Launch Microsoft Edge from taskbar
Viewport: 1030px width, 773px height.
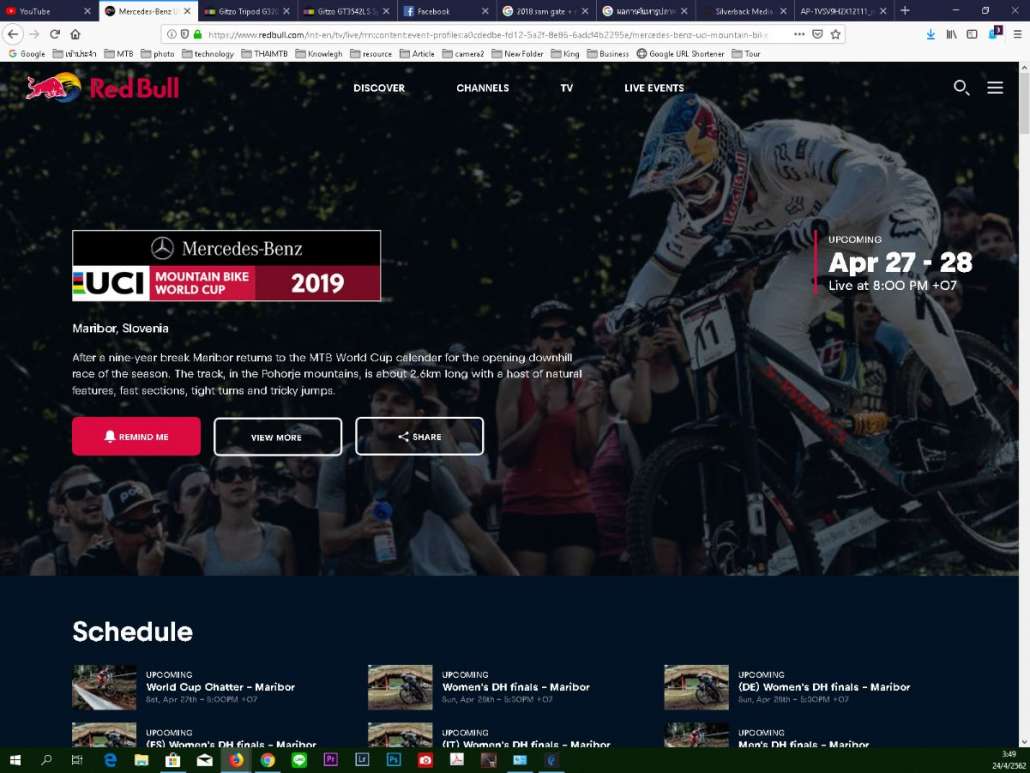(110, 760)
